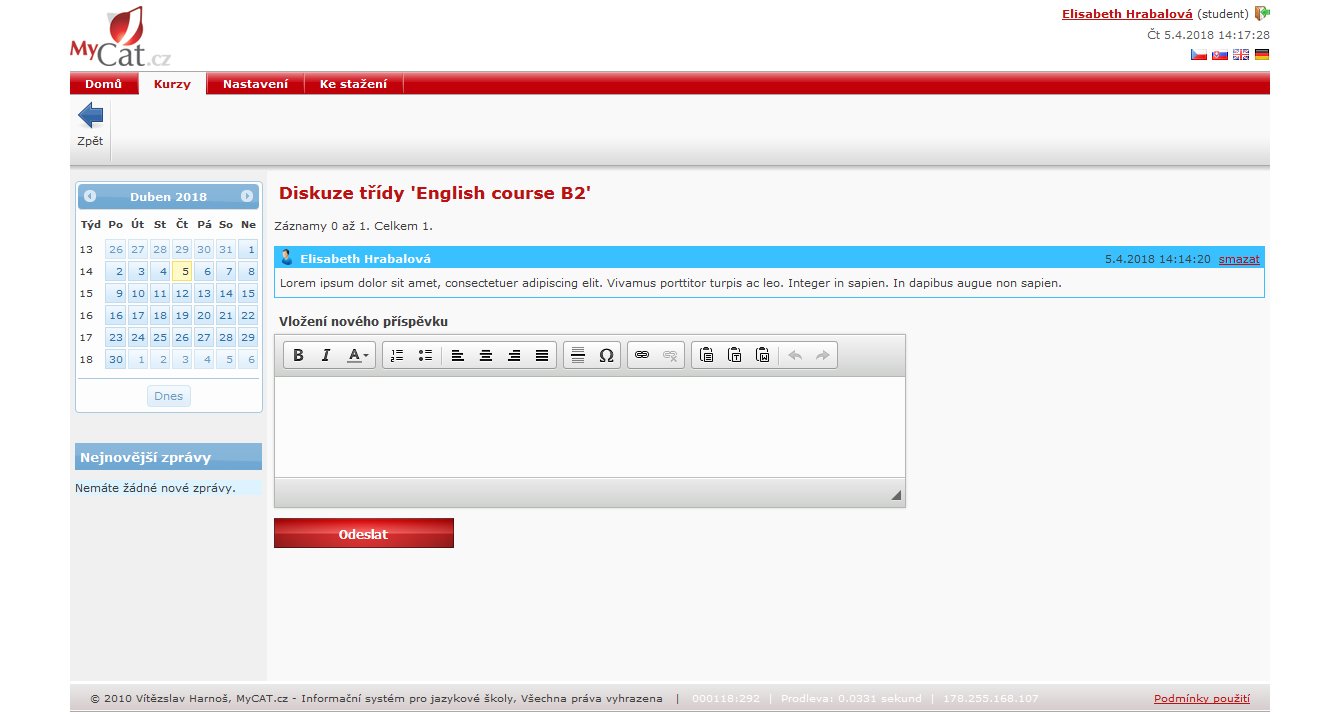Viewport: 1329px width, 721px height.
Task: Justify the text alignment
Action: click(x=542, y=355)
